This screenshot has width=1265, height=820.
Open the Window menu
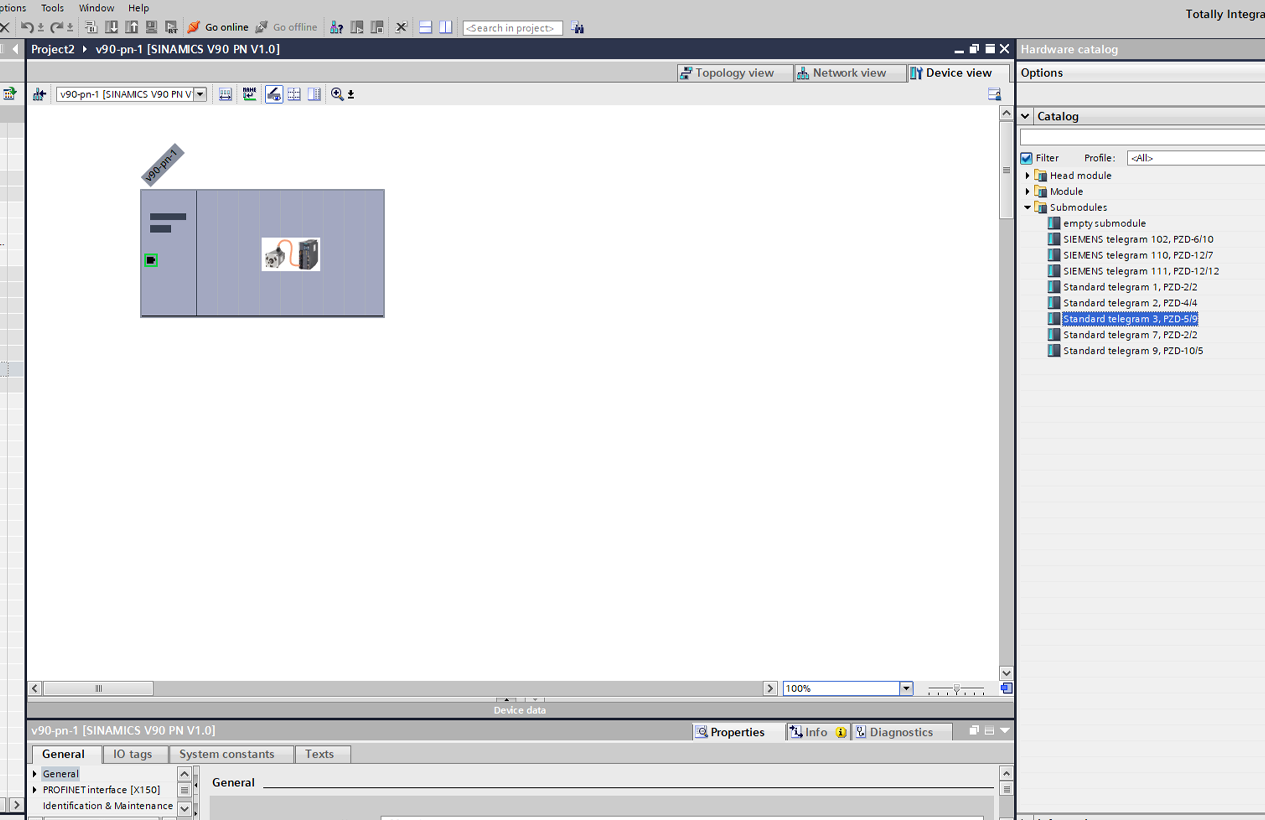tap(97, 8)
